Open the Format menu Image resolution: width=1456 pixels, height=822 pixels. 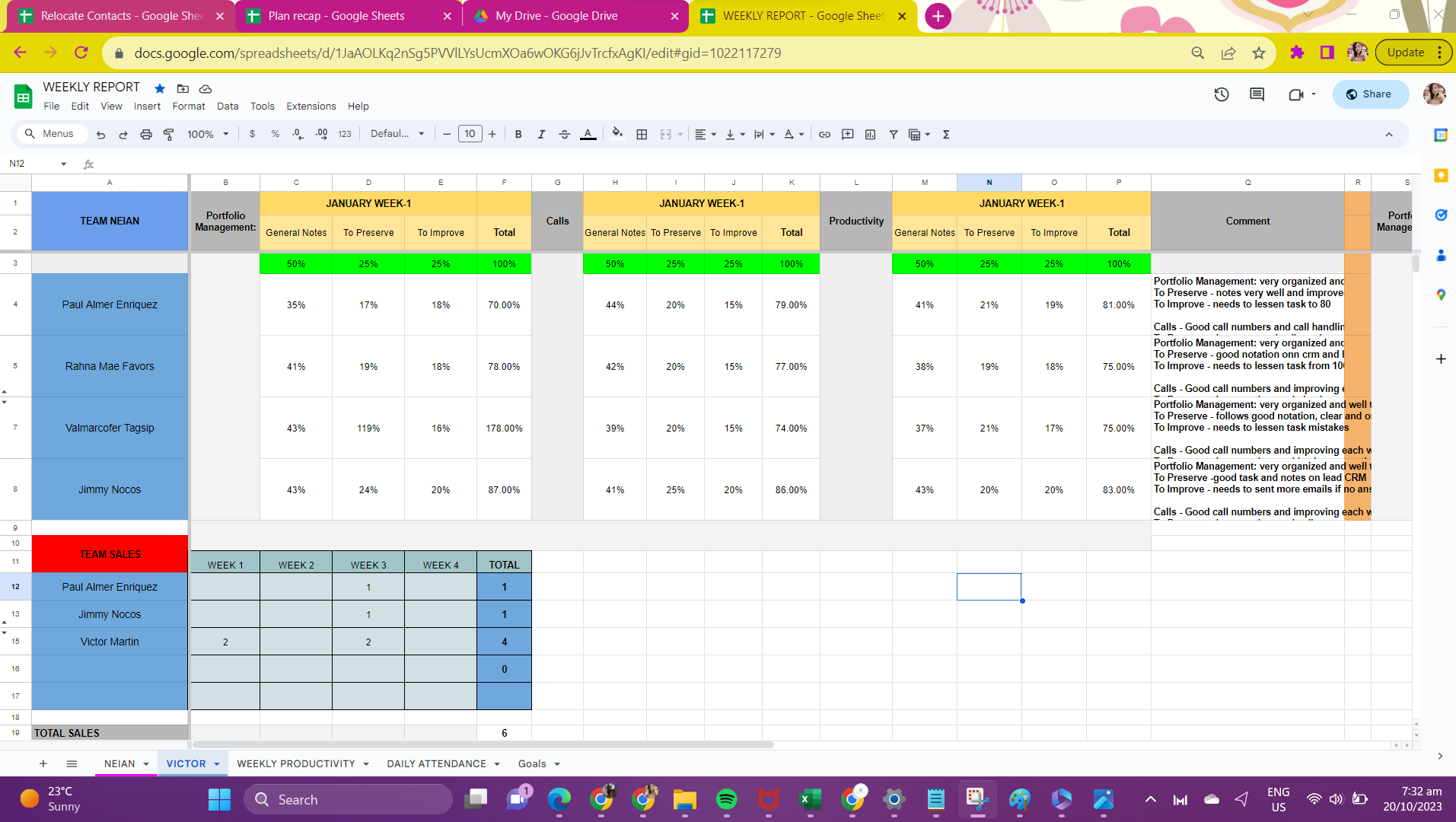point(189,107)
